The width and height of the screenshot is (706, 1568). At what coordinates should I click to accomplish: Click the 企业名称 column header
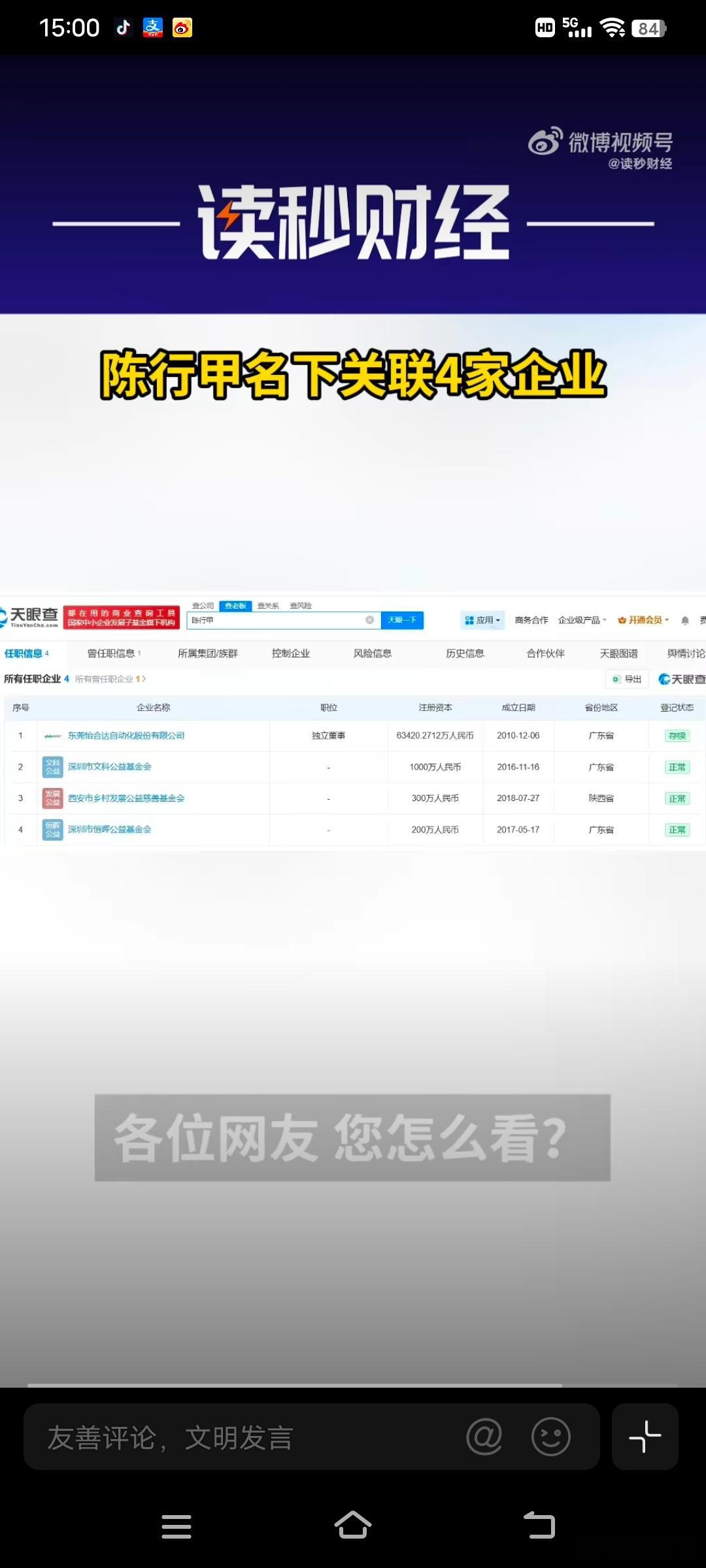click(x=153, y=708)
